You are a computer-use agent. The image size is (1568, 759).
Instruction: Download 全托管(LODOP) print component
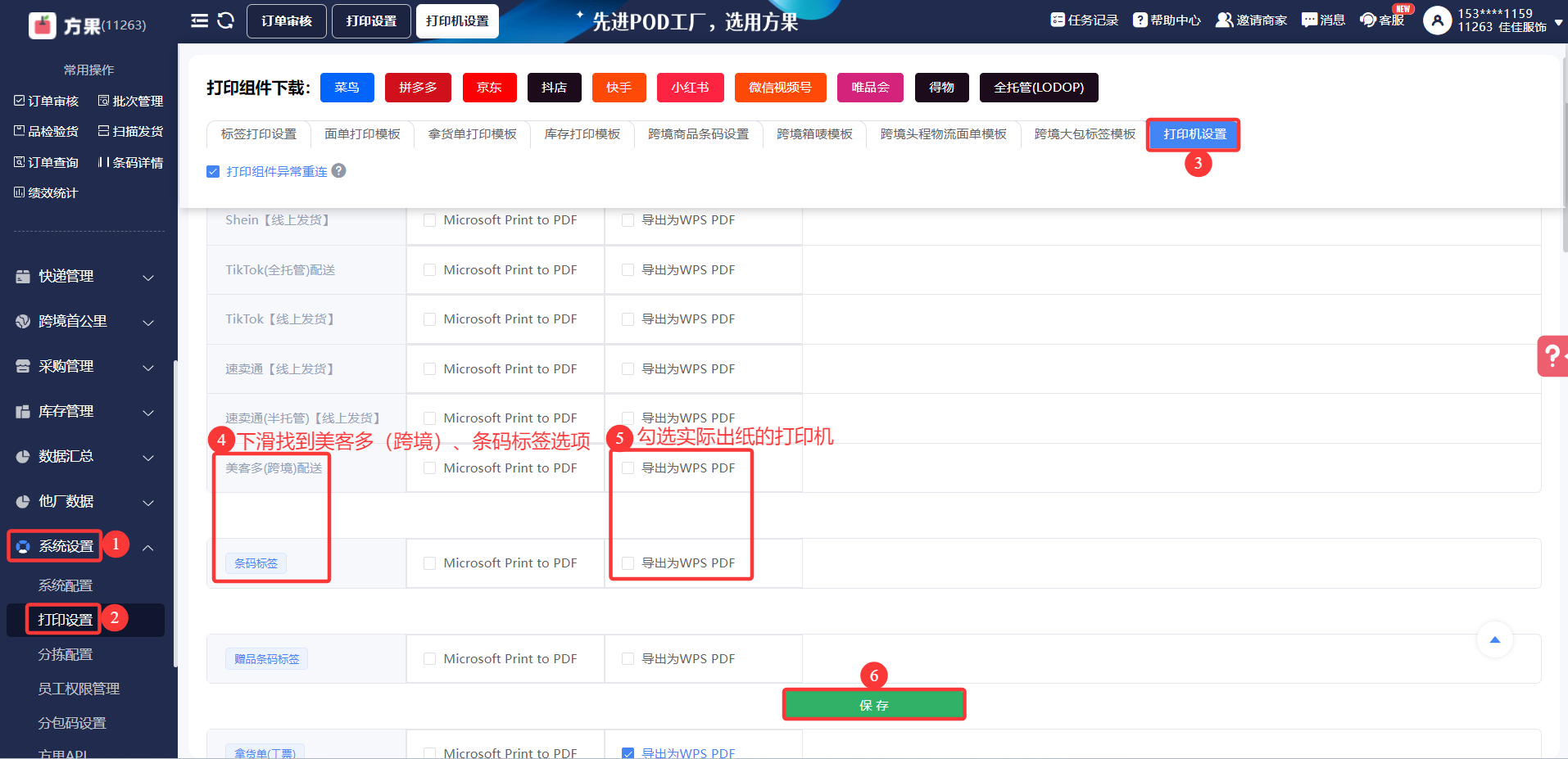pyautogui.click(x=1039, y=88)
